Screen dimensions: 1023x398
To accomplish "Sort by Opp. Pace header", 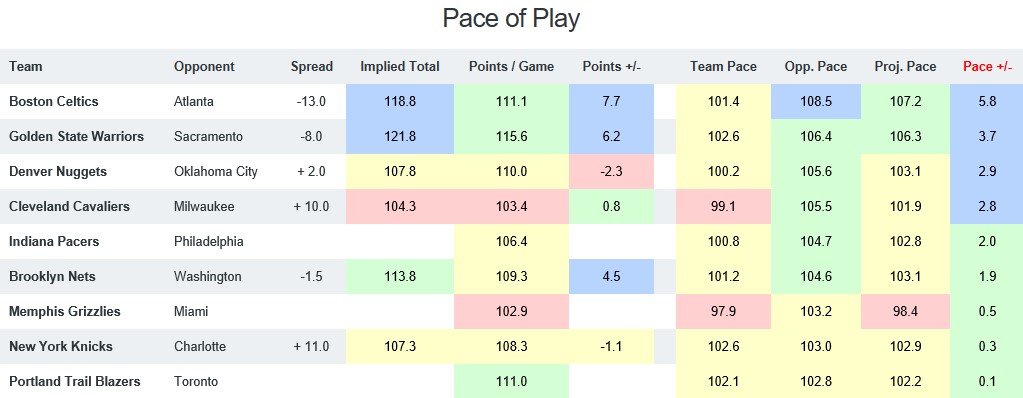I will (x=816, y=67).
